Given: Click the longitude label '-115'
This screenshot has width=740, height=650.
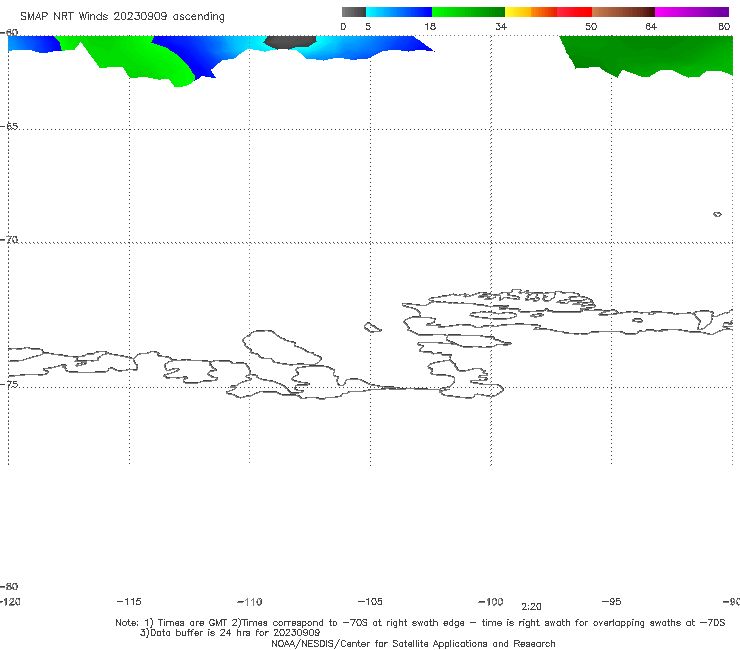Looking at the screenshot, I should tap(129, 602).
